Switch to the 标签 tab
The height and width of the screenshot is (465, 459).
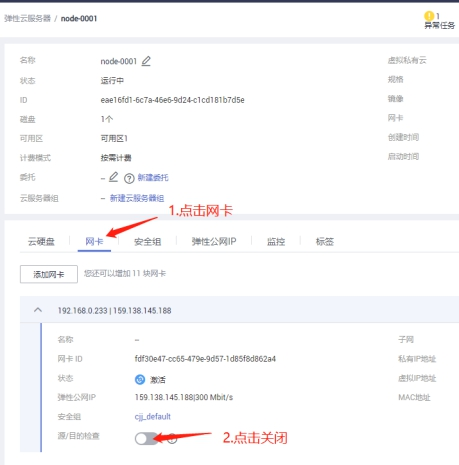pos(325,241)
